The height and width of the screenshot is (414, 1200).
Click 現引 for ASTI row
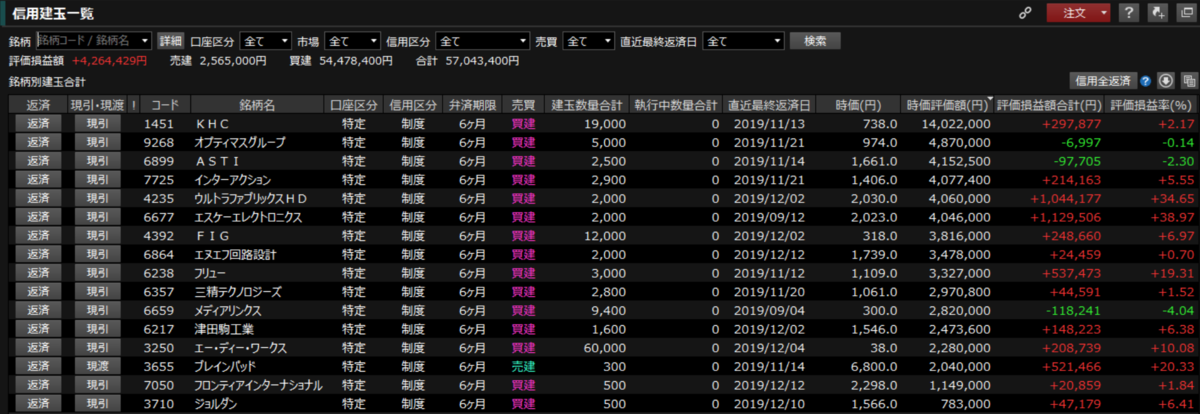tap(98, 161)
